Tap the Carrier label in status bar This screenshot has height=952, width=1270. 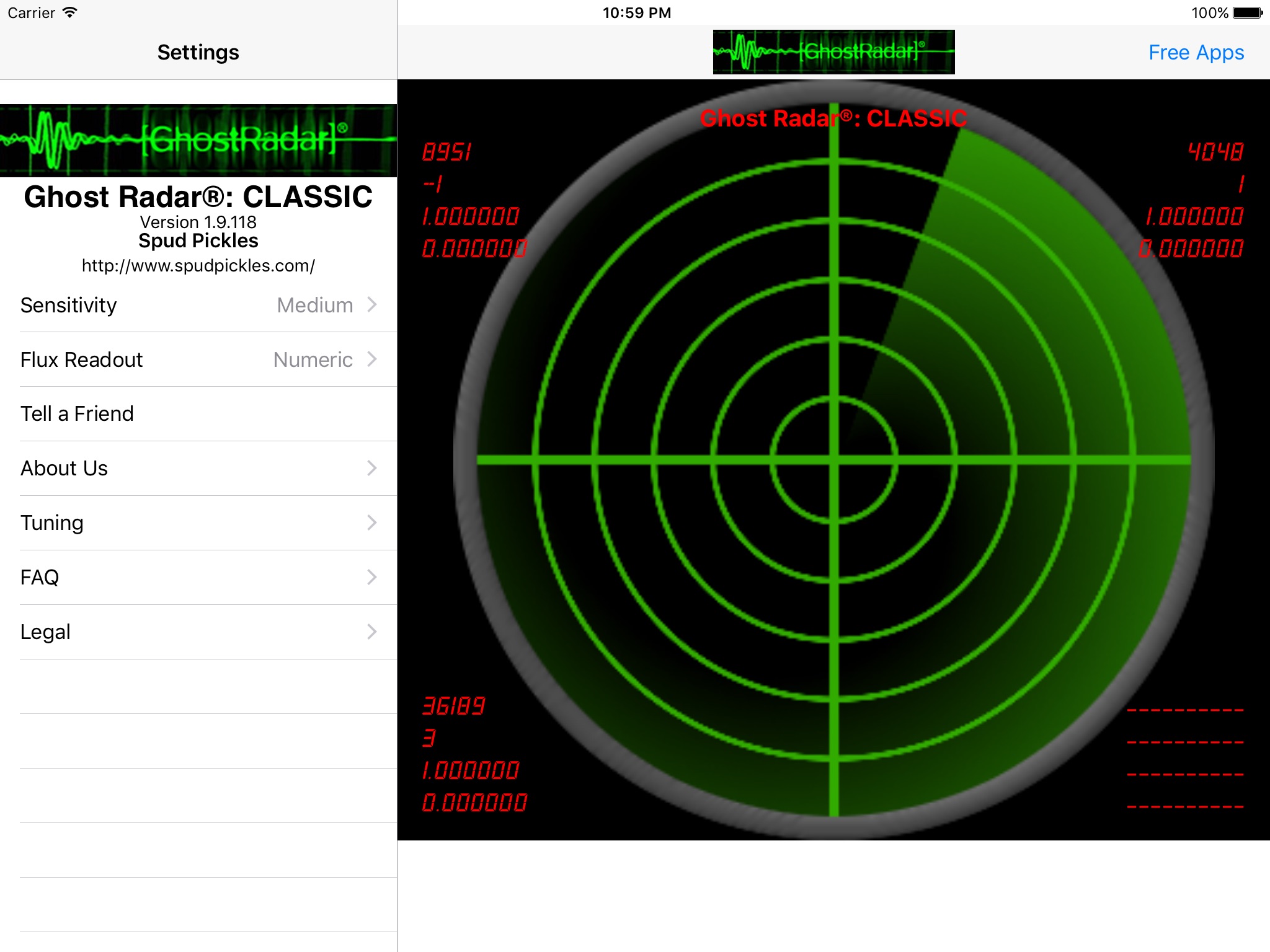[x=32, y=13]
